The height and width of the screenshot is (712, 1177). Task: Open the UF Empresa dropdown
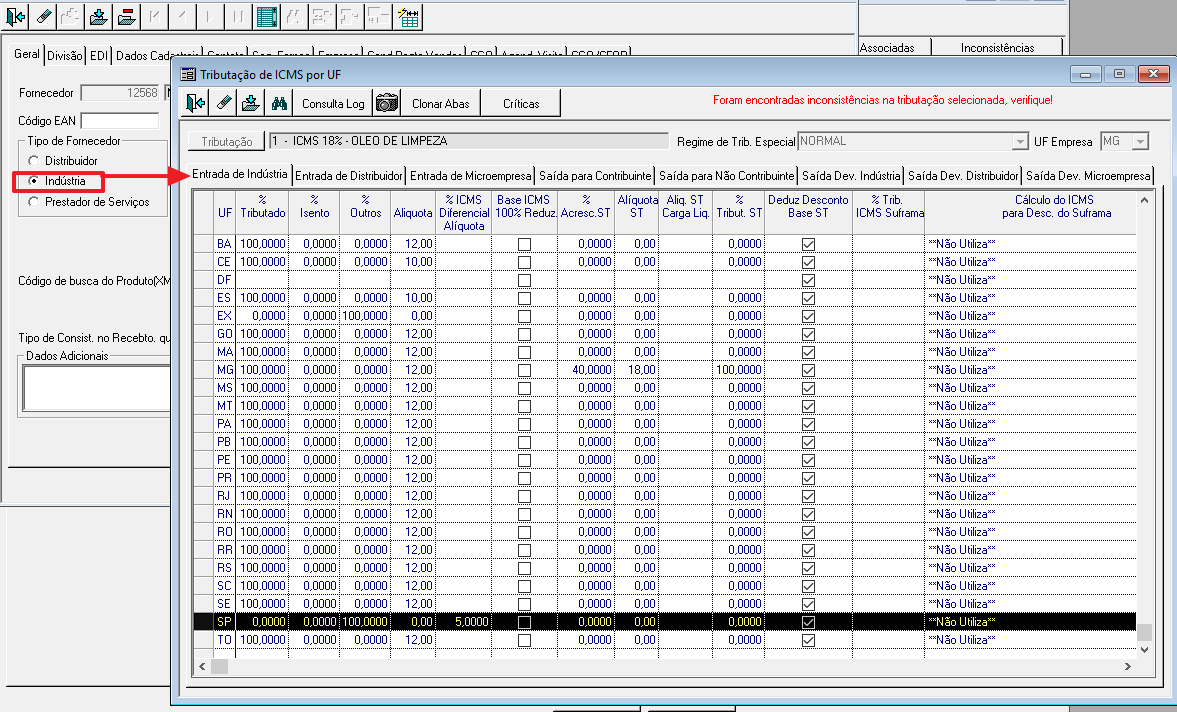pyautogui.click(x=1140, y=142)
